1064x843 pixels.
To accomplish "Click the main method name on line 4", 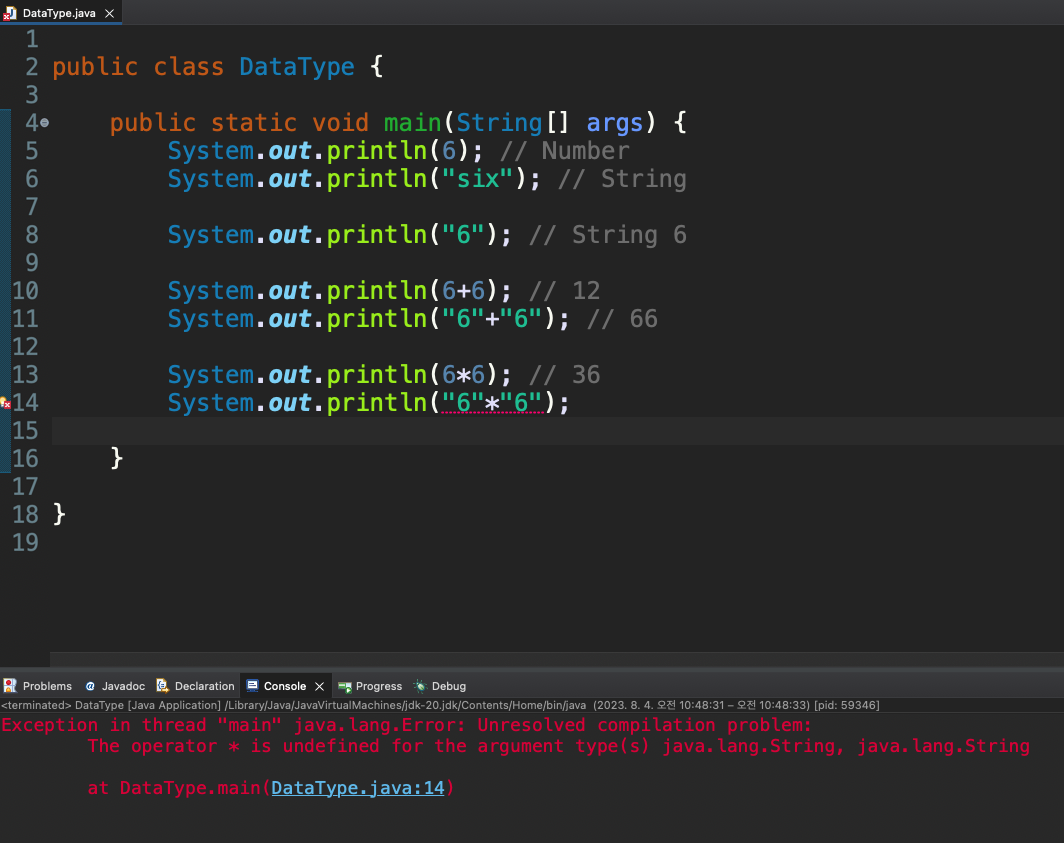I will coord(413,123).
